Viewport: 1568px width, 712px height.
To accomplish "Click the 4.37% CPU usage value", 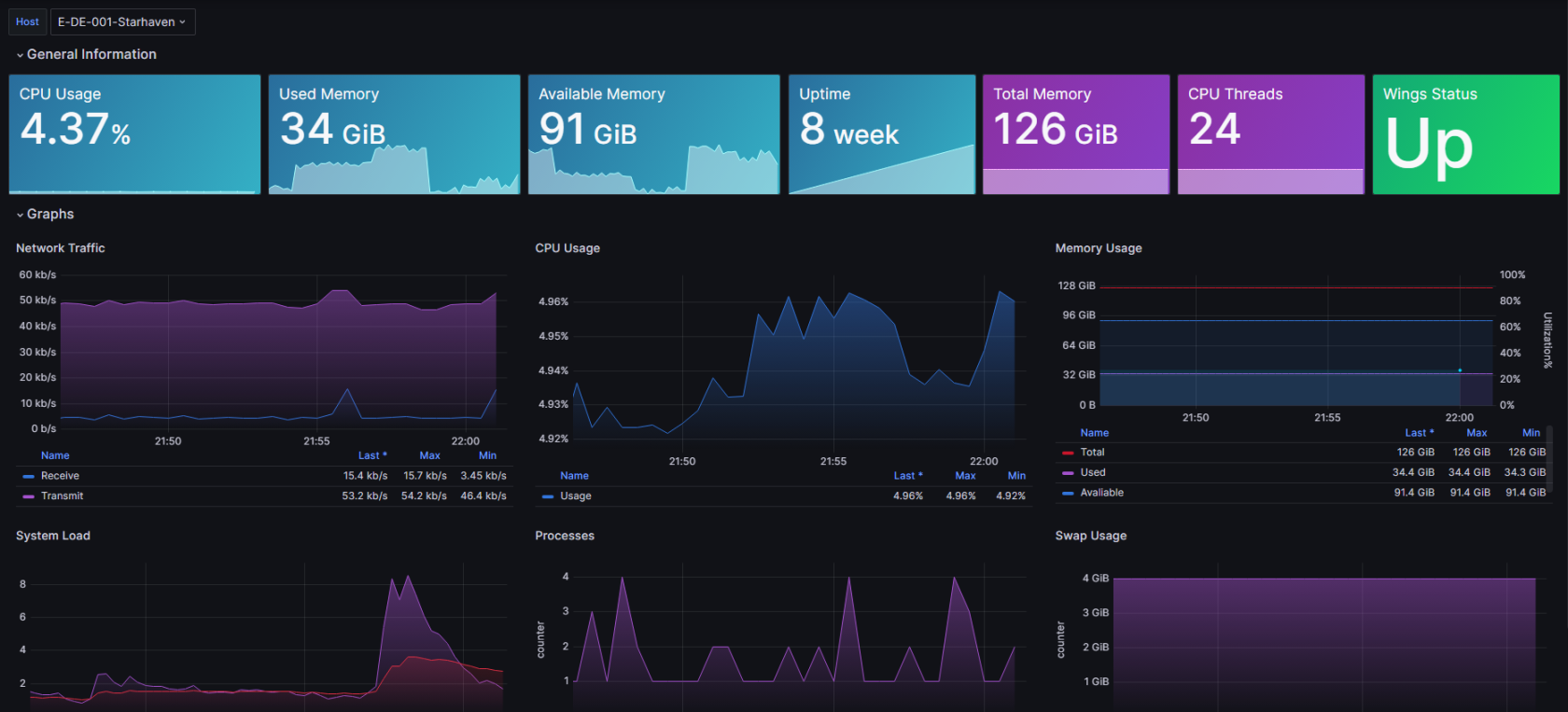I will click(x=76, y=130).
